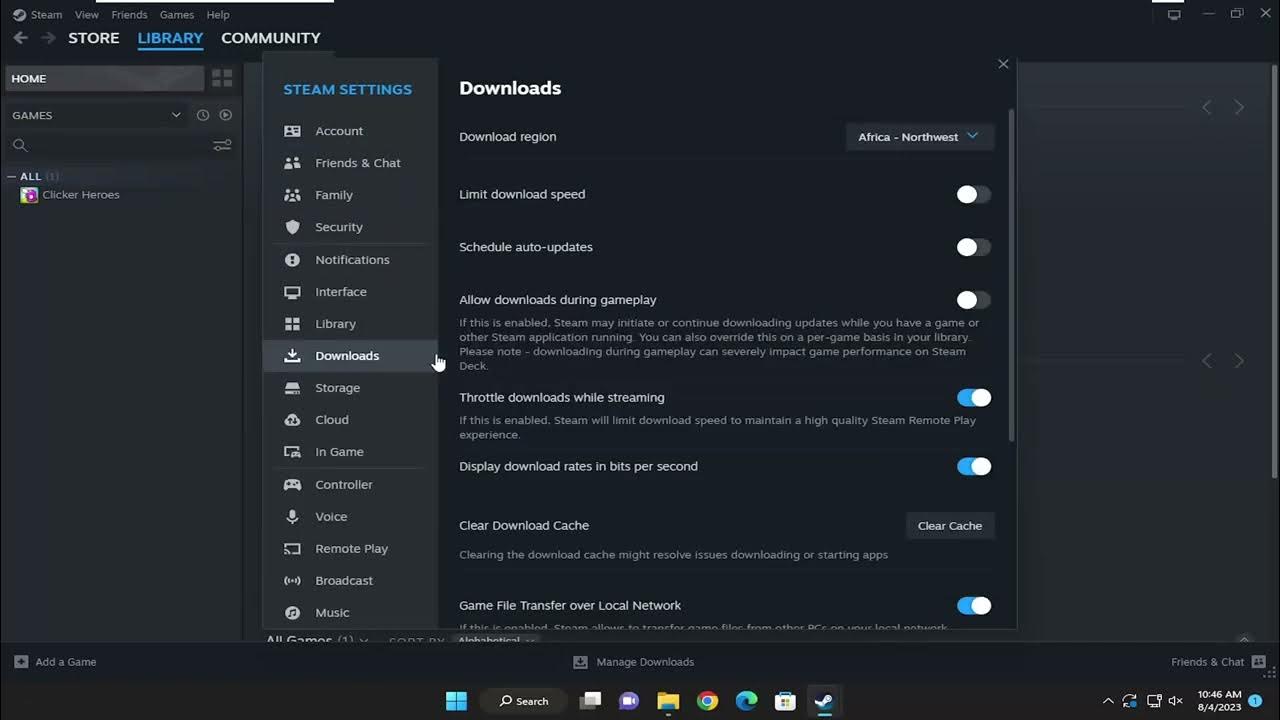Screen dimensions: 1280x720
Task: Toggle Display download rates in bits
Action: point(973,467)
